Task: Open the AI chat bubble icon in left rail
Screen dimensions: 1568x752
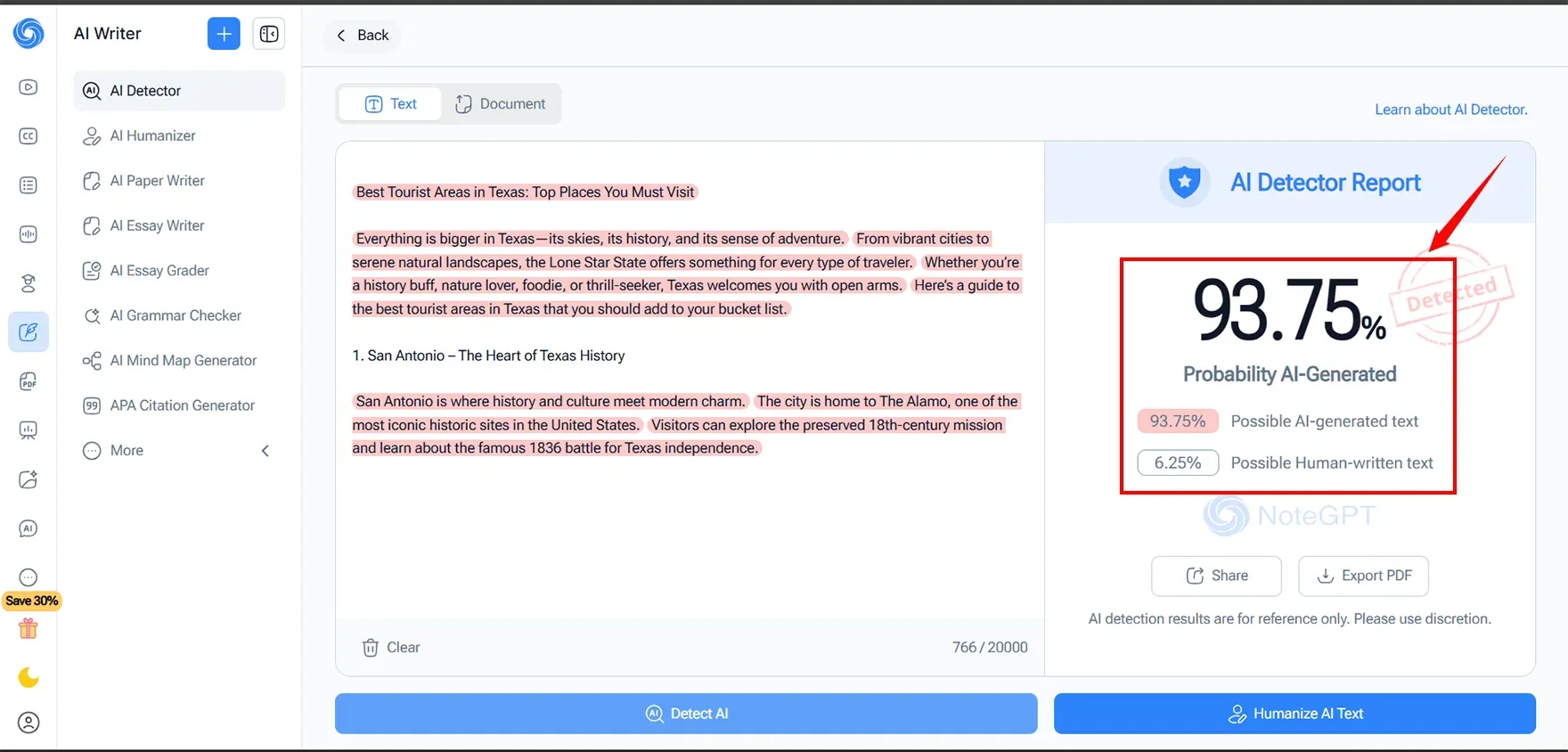Action: 29,528
